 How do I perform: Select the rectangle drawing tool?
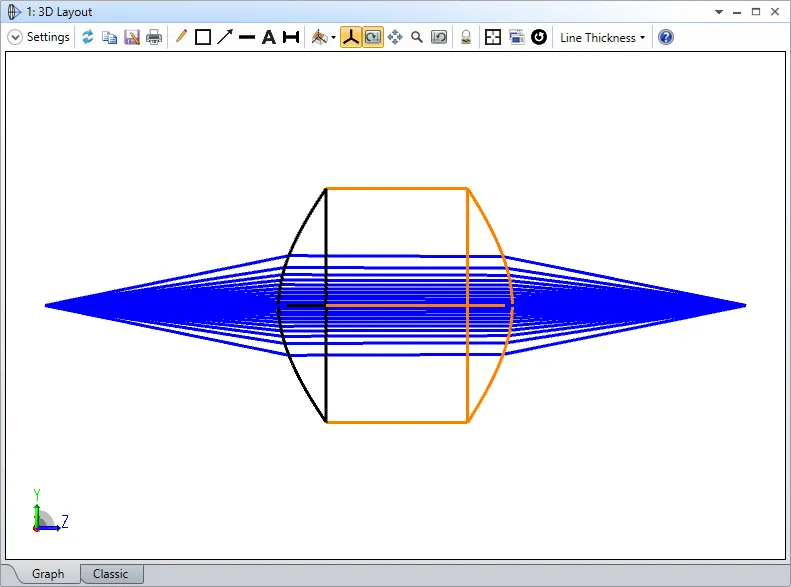203,37
